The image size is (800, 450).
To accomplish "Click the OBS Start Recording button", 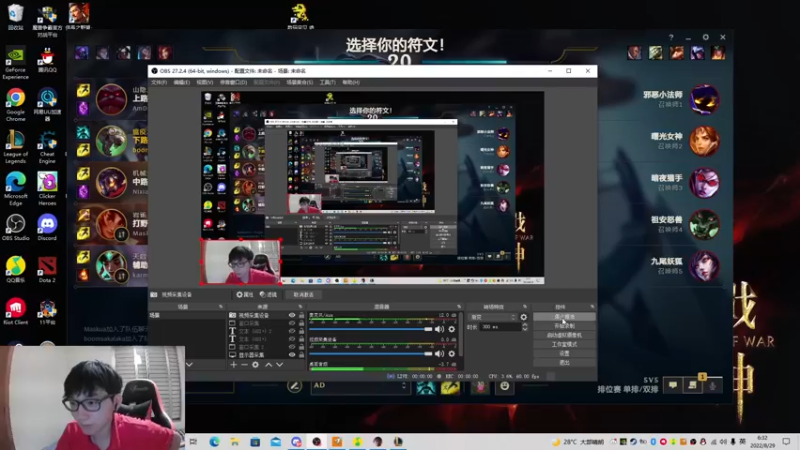I will click(x=564, y=326).
